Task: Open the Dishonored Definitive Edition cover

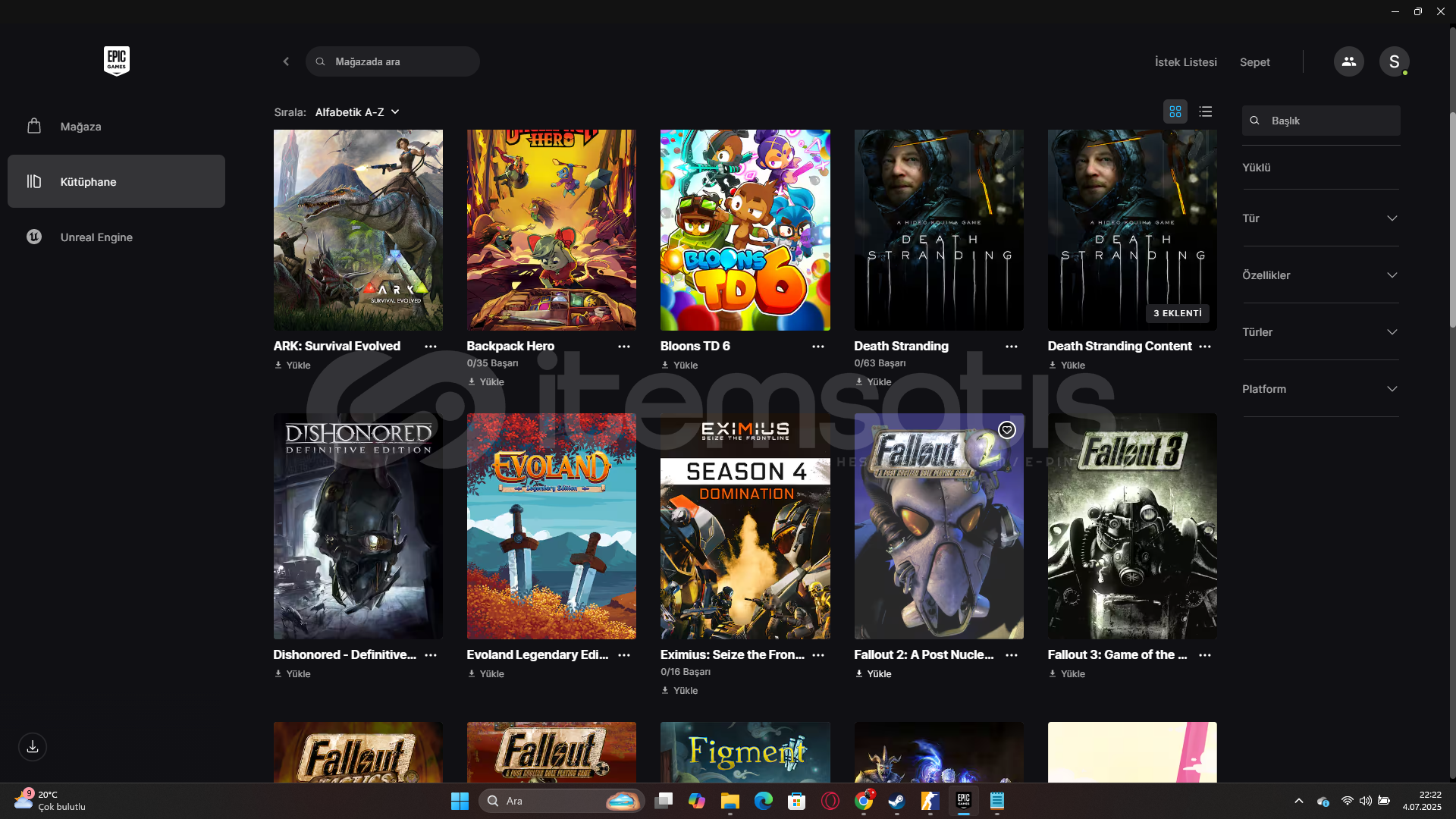Action: coord(358,526)
